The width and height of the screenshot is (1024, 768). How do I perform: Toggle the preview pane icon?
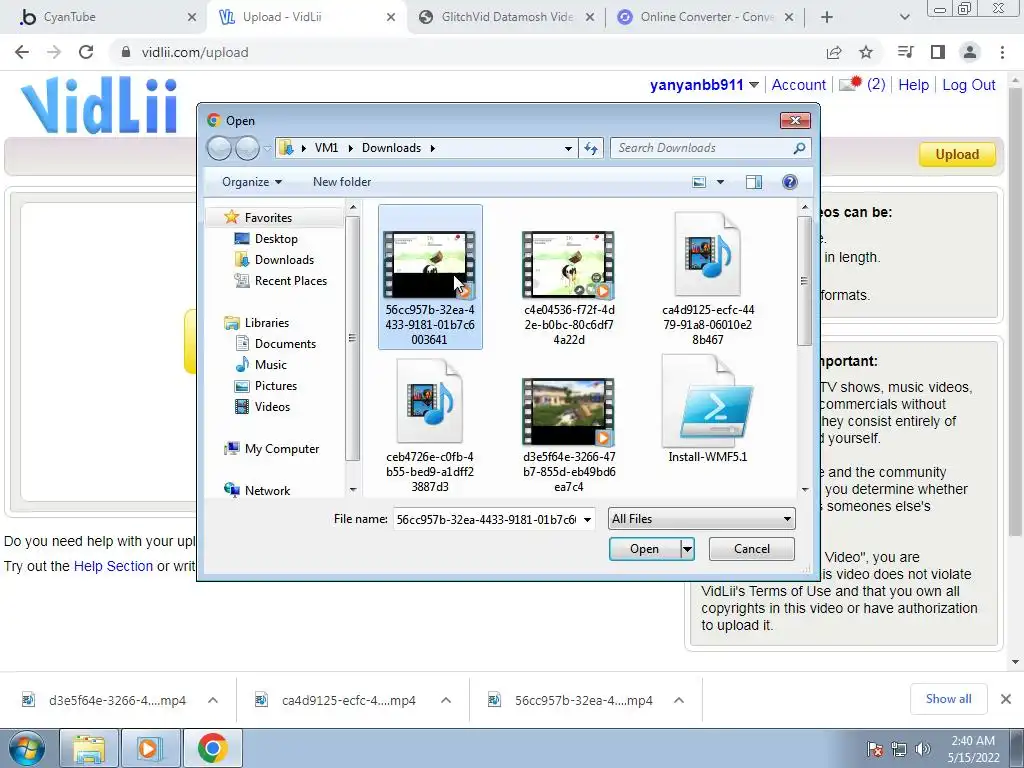click(x=754, y=182)
